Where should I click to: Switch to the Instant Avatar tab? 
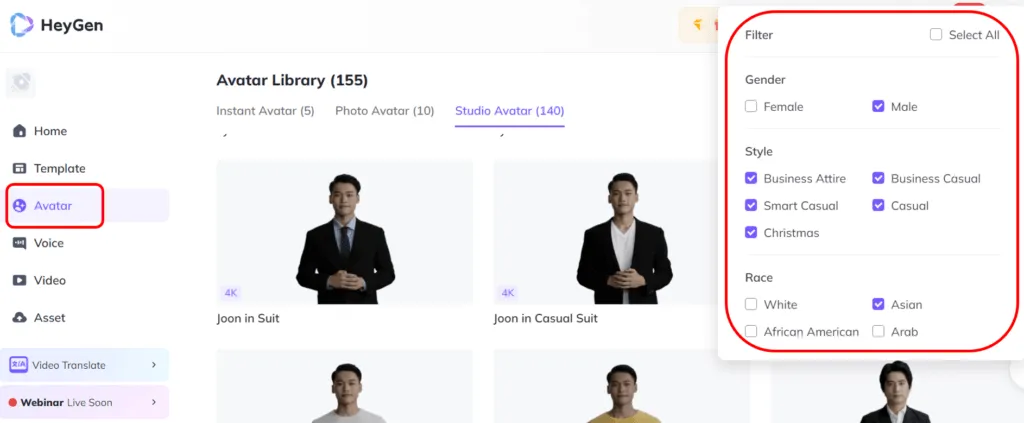pyautogui.click(x=265, y=111)
